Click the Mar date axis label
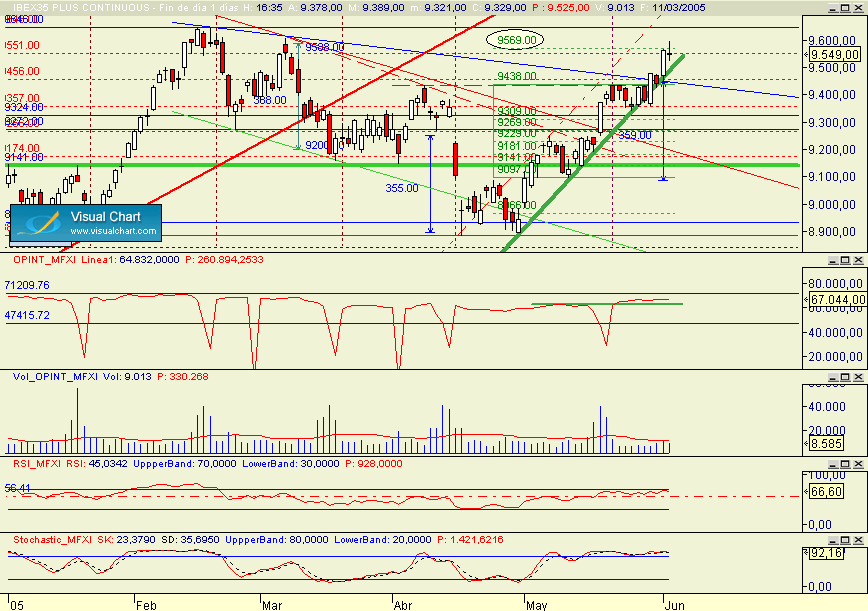 pyautogui.click(x=272, y=605)
